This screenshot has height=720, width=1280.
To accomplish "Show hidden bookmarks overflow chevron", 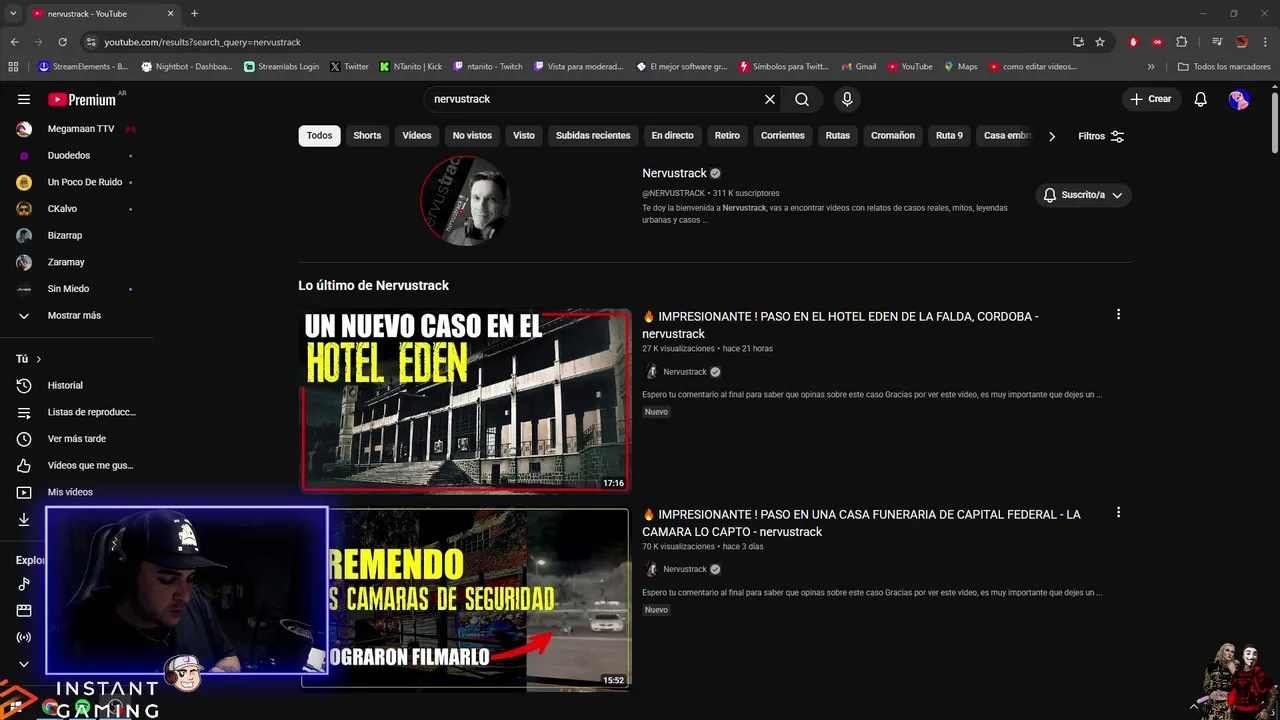I will (1151, 67).
